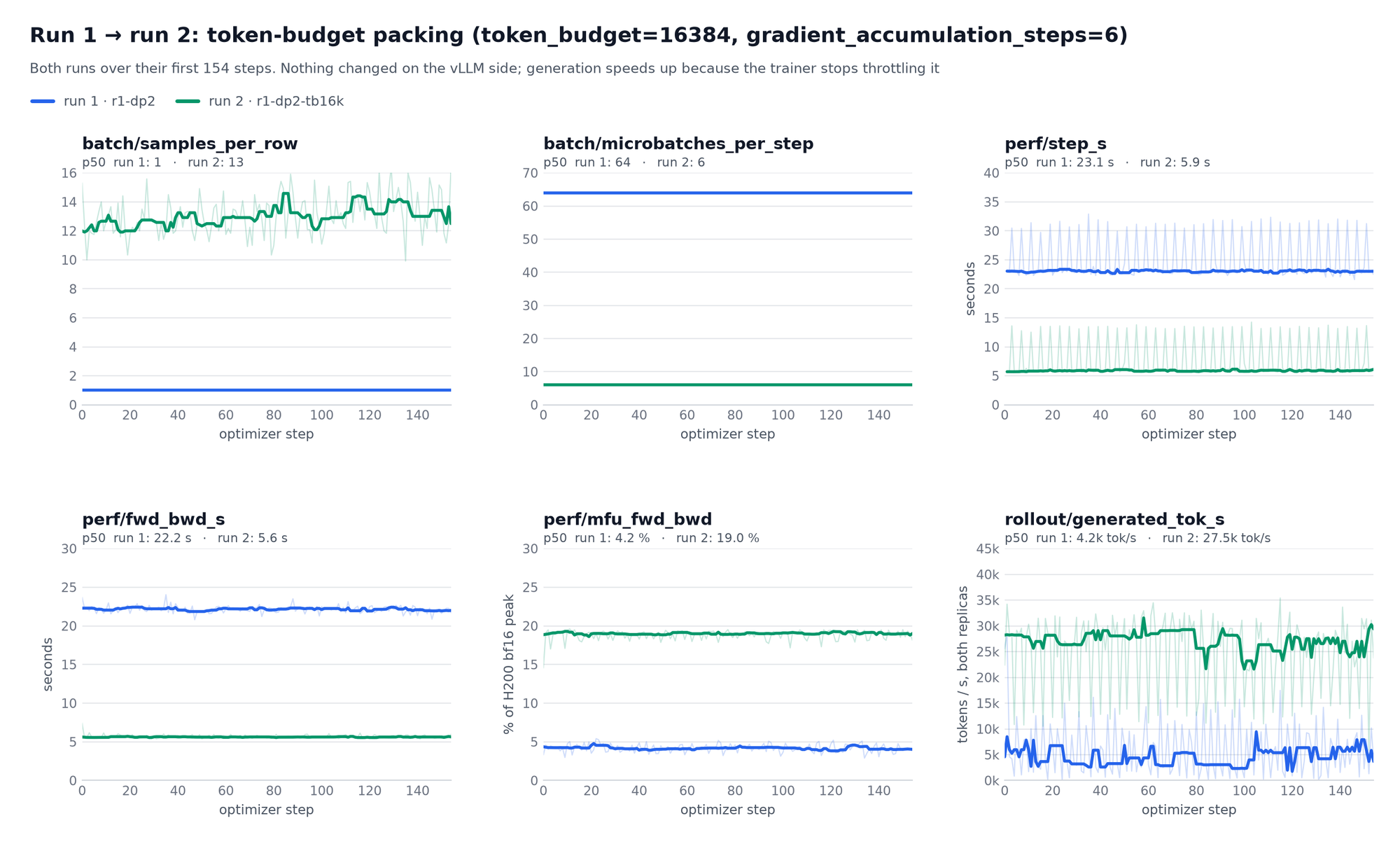Click 'optimizer step' under batch/samples_per_row
This screenshot has width=1400, height=844.
tap(266, 434)
